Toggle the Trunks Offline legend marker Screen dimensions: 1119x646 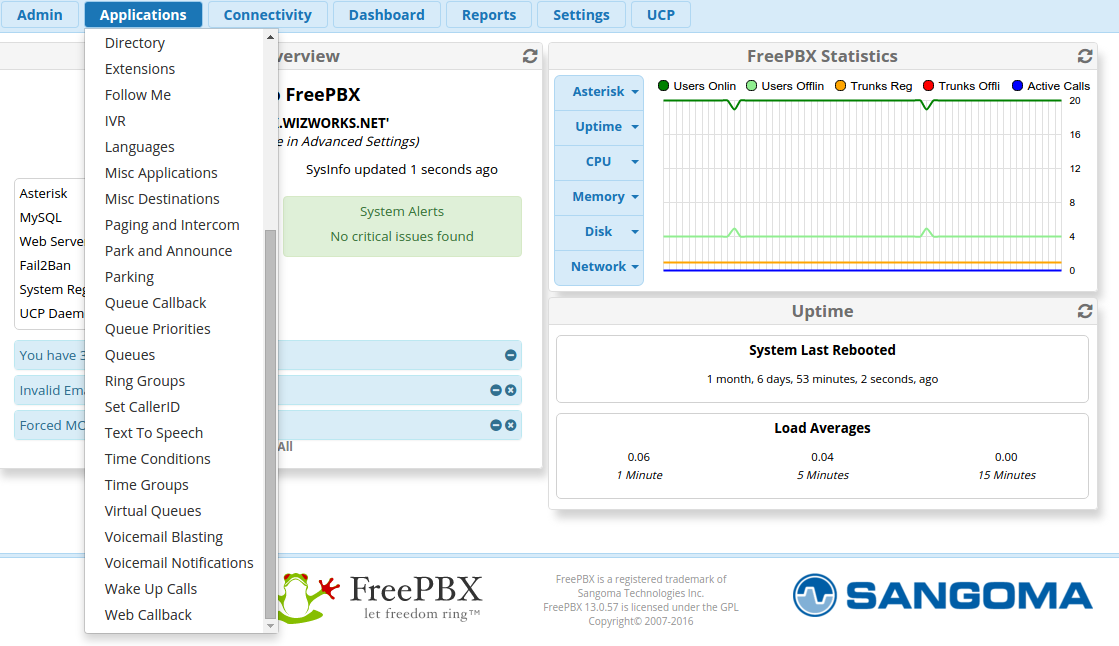point(928,86)
